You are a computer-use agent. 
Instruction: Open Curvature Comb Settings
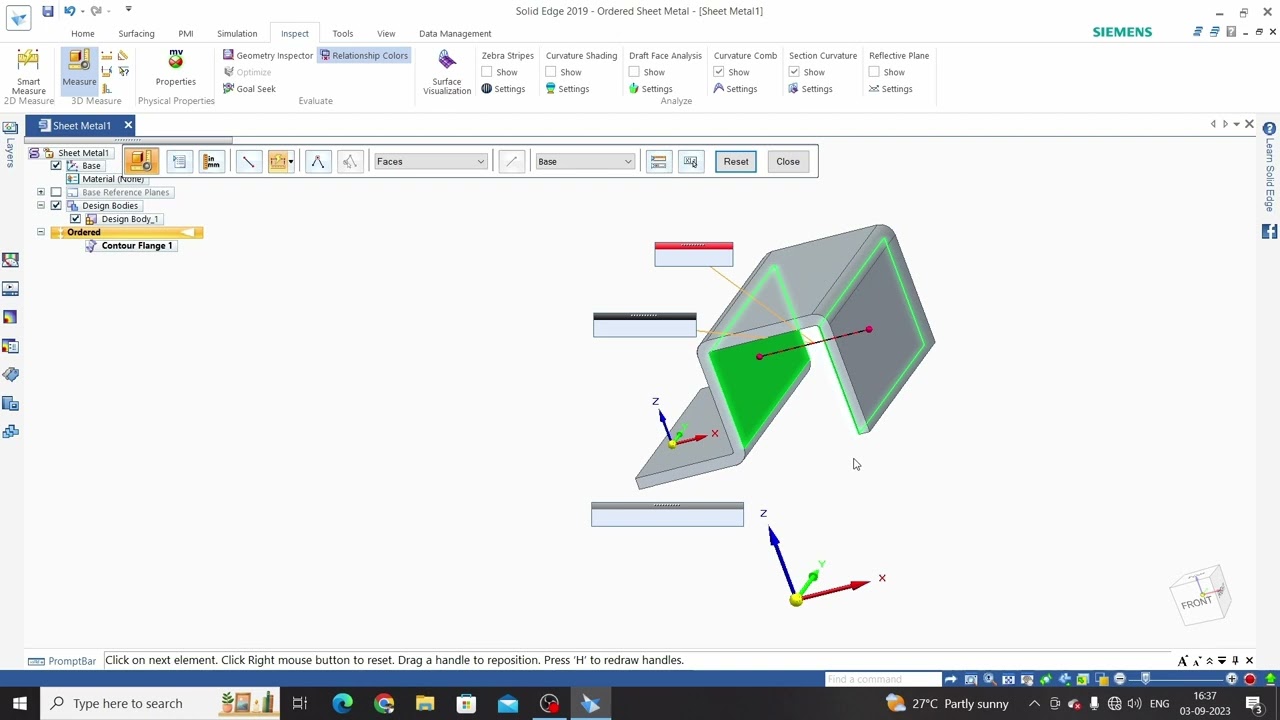coord(734,89)
